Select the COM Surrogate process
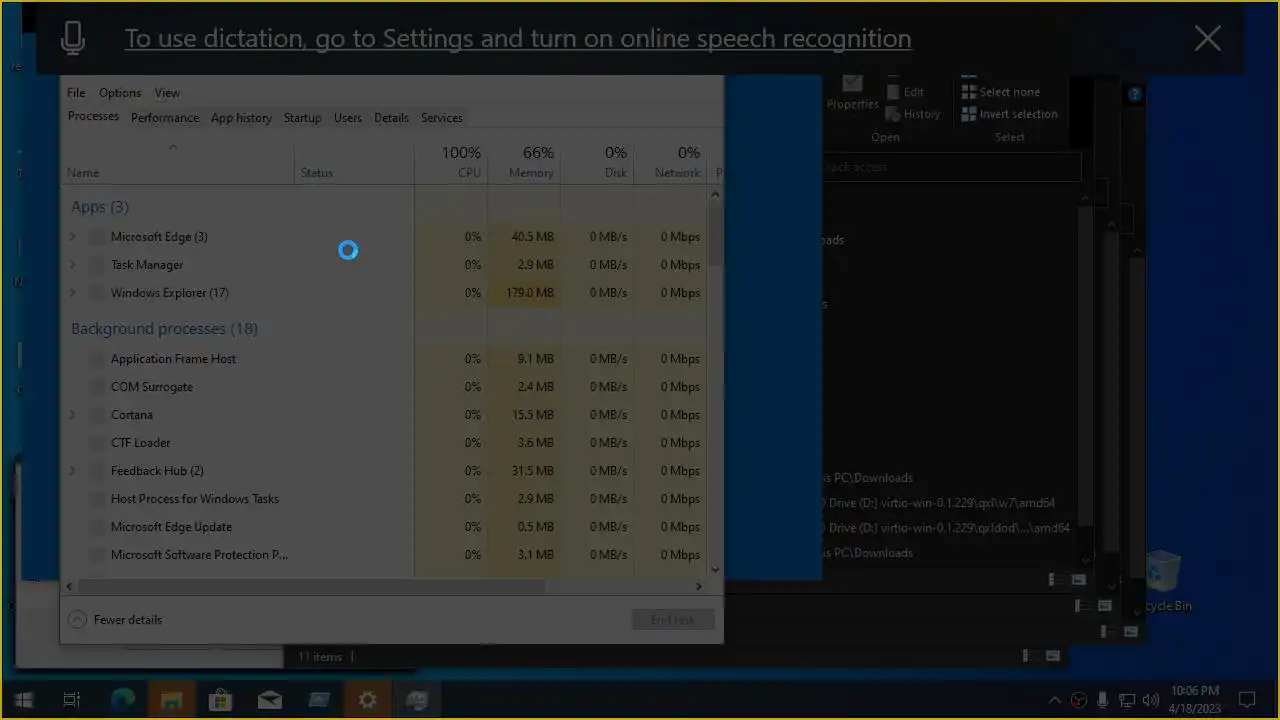Viewport: 1280px width, 720px height. pos(385,387)
